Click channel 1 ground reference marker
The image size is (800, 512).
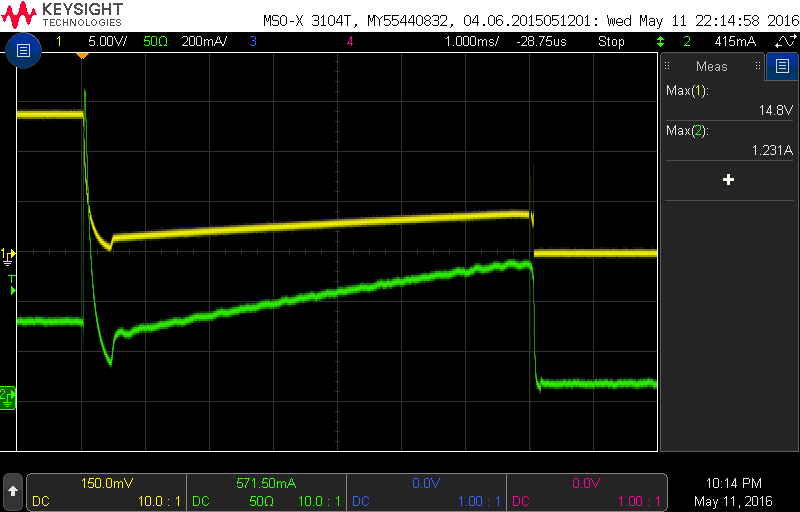pos(8,257)
